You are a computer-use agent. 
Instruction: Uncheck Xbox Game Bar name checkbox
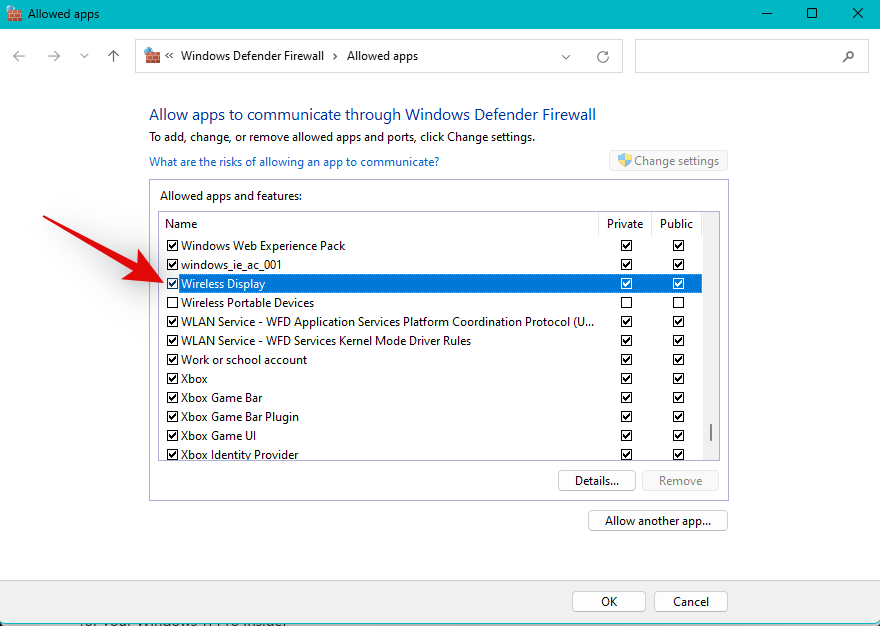click(172, 397)
